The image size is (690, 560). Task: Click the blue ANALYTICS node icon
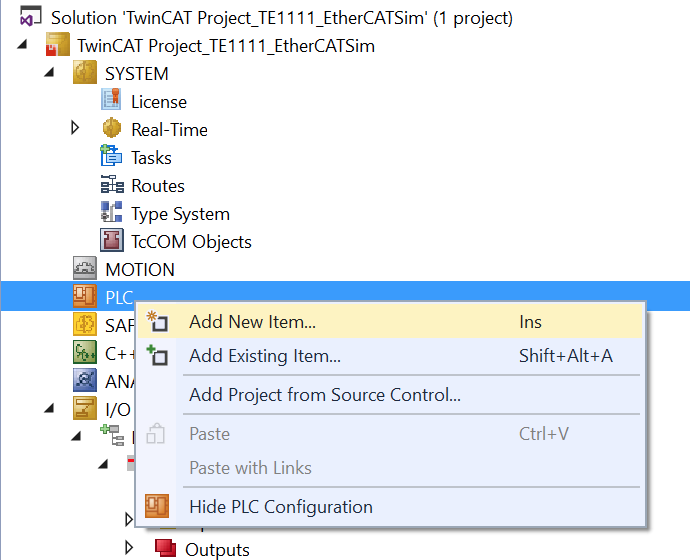[84, 381]
